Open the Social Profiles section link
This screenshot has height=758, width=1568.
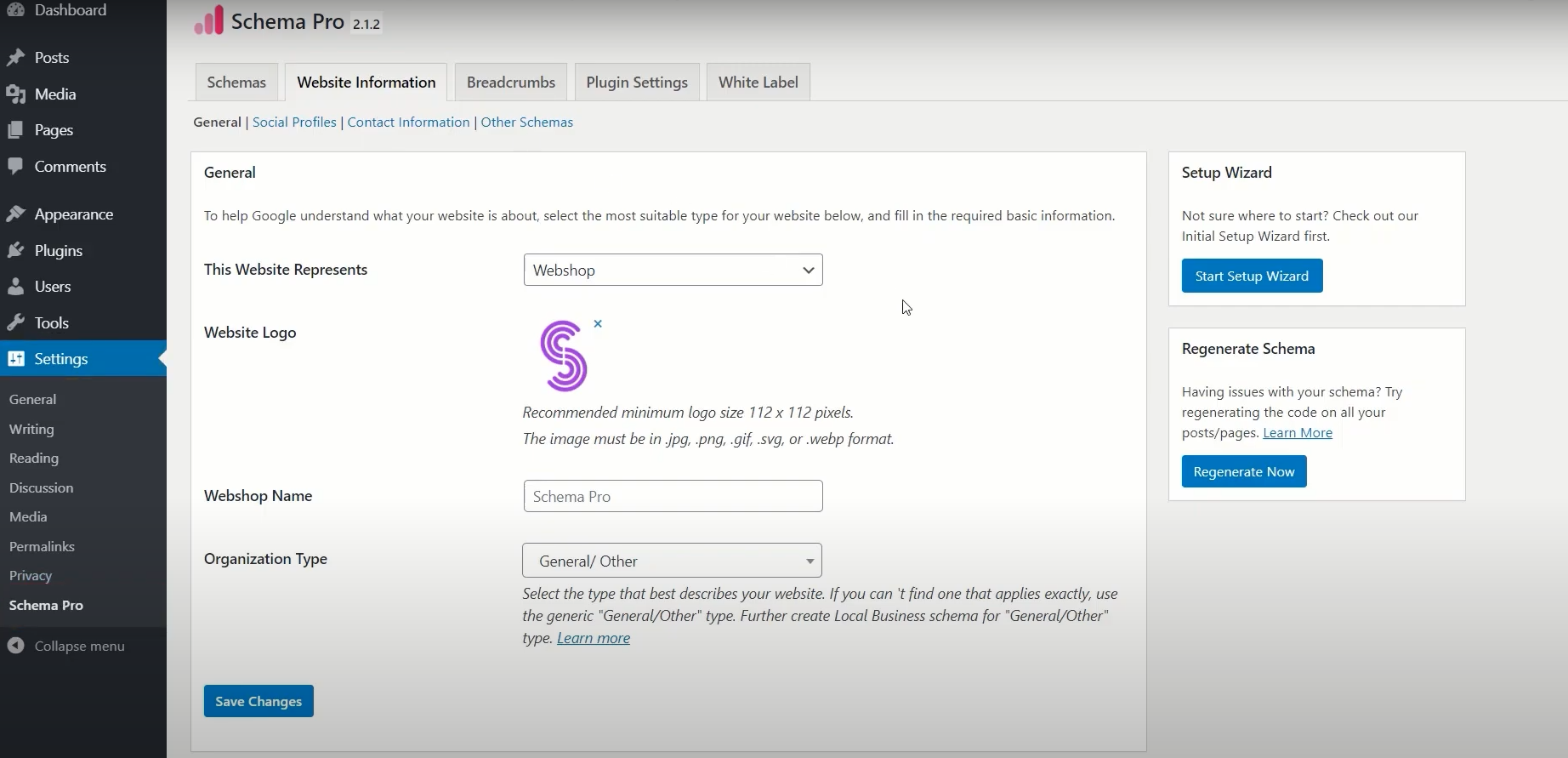[x=294, y=123]
